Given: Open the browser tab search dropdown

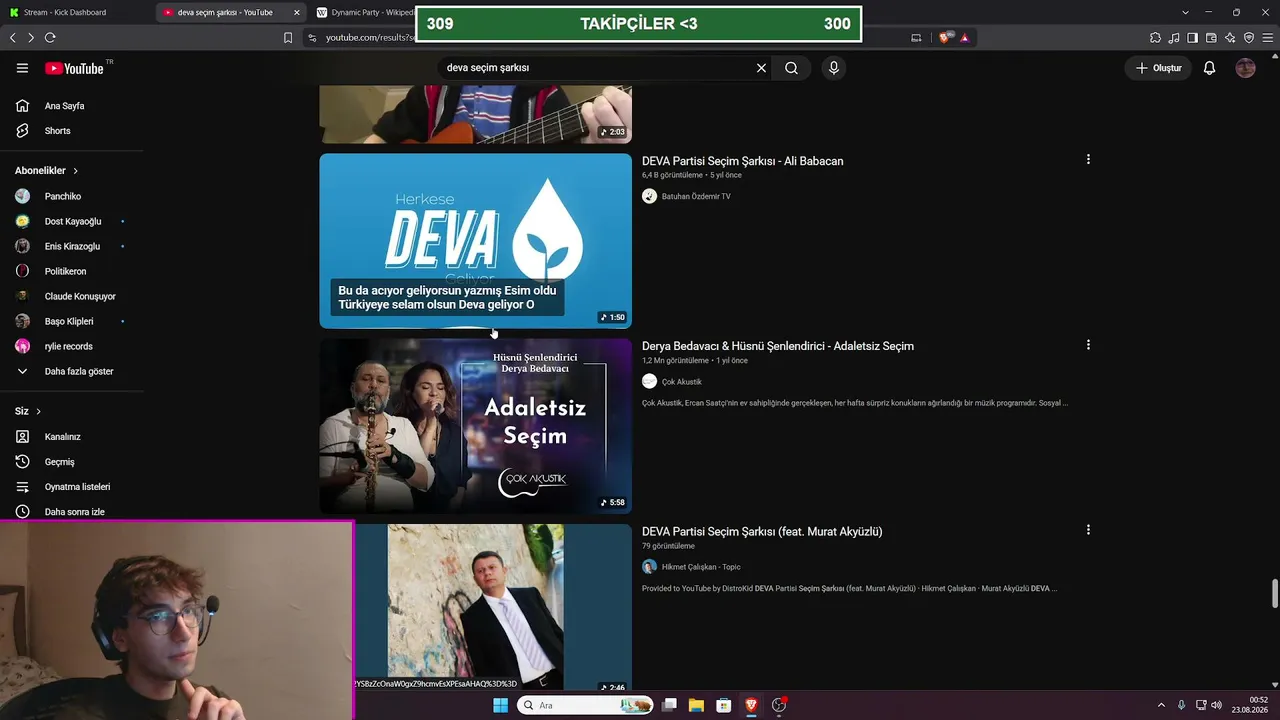Looking at the screenshot, I should 1185,12.
